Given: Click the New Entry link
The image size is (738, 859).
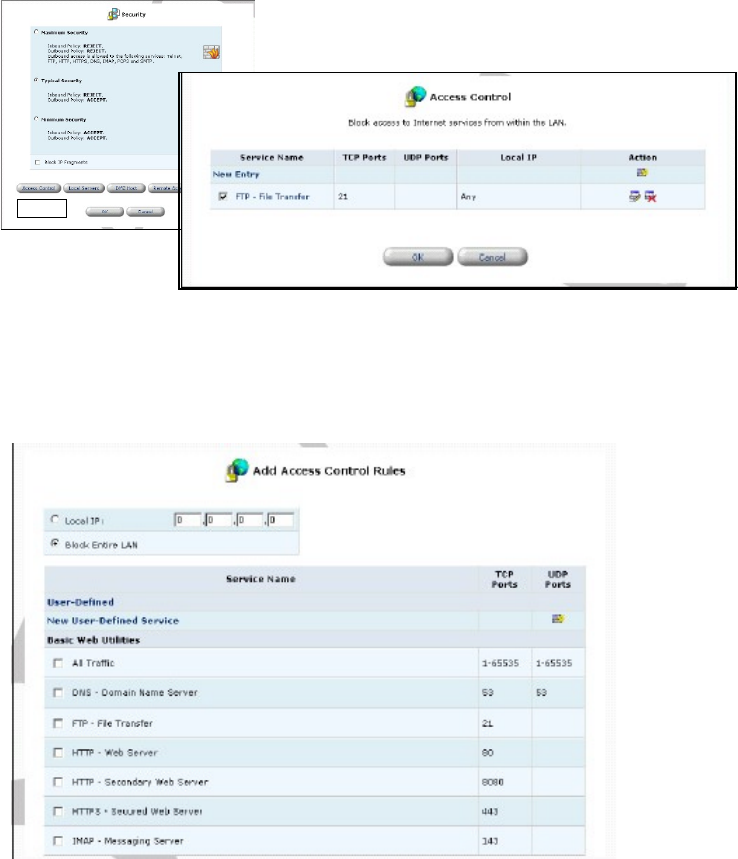Looking at the screenshot, I should [236, 174].
